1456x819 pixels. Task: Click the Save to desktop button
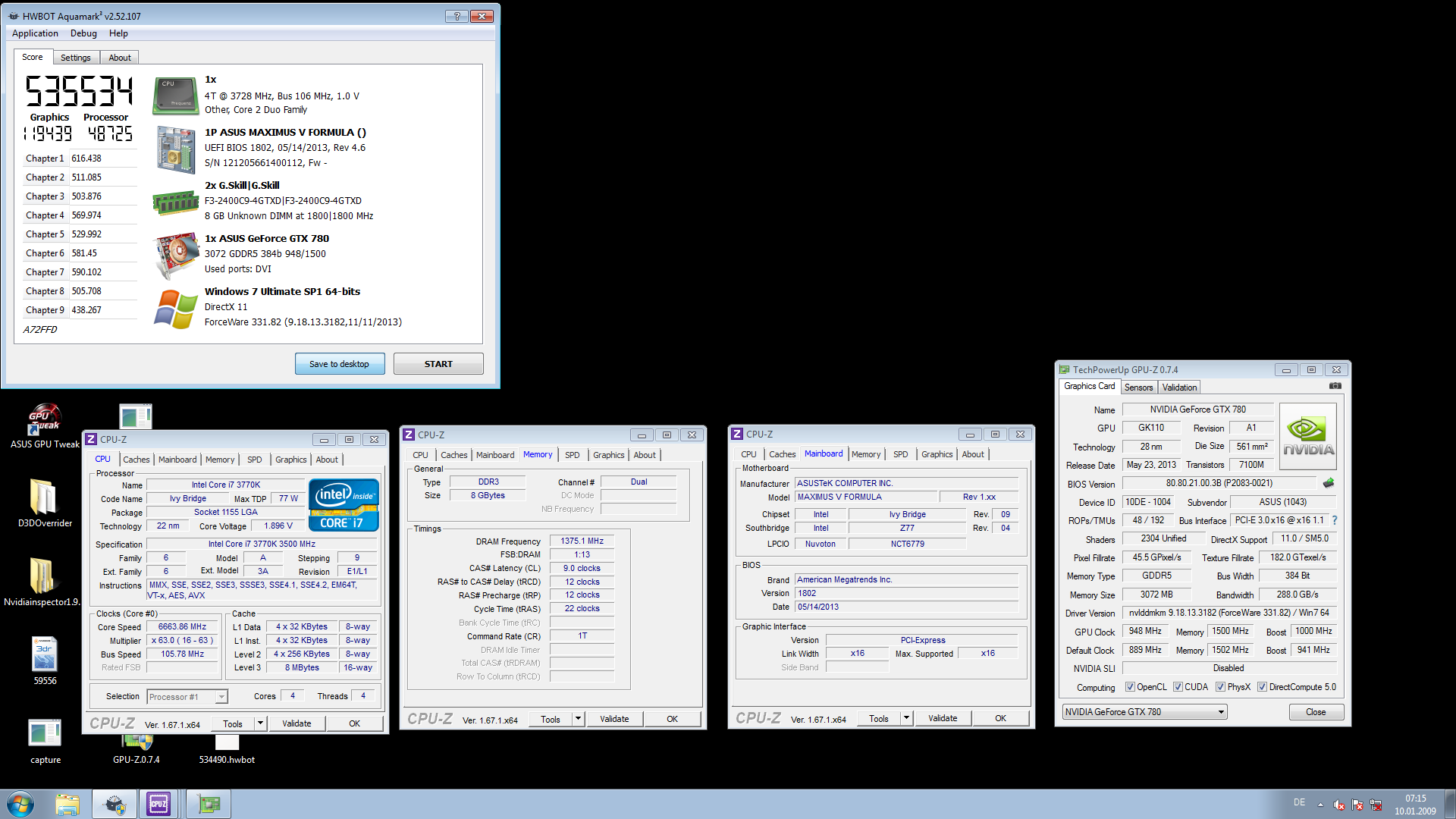(x=339, y=364)
